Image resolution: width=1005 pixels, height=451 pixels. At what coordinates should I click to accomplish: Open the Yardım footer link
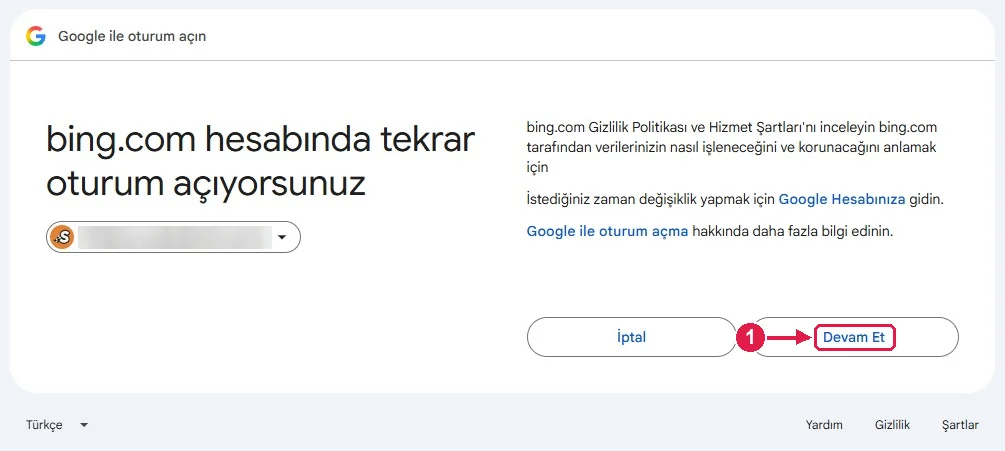(824, 425)
